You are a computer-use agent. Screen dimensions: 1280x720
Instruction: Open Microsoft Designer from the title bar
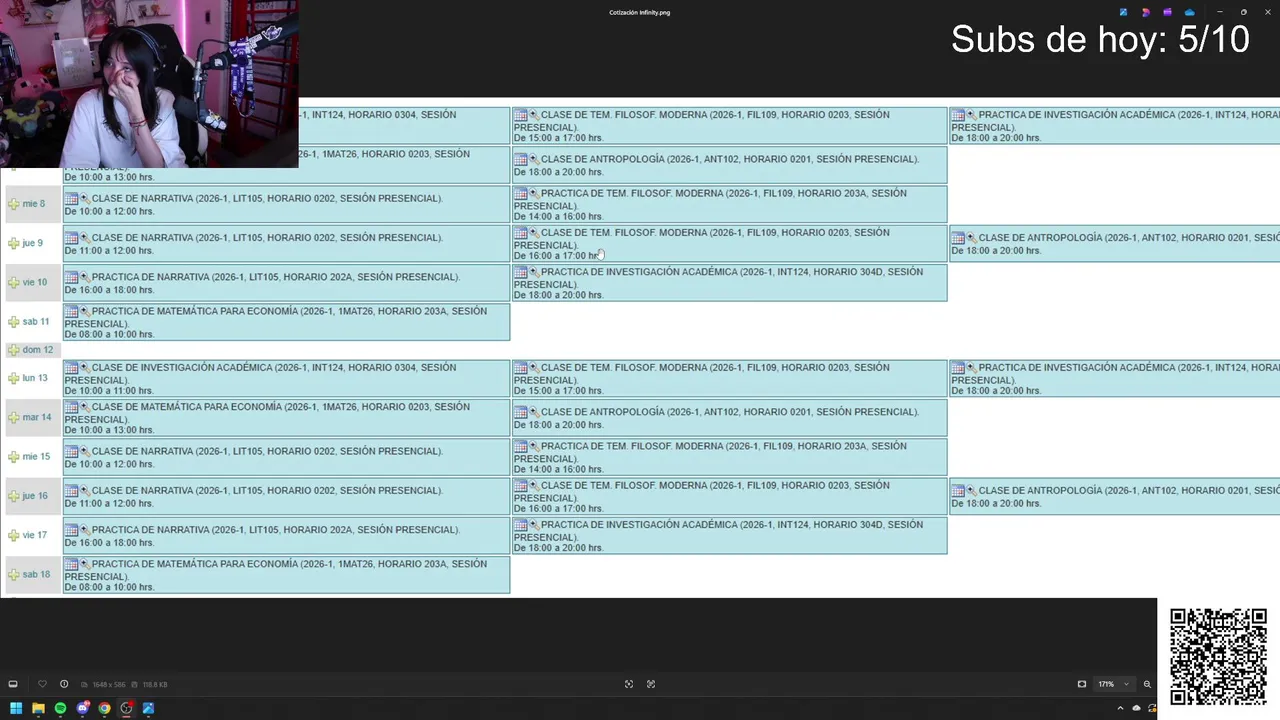tap(1146, 12)
